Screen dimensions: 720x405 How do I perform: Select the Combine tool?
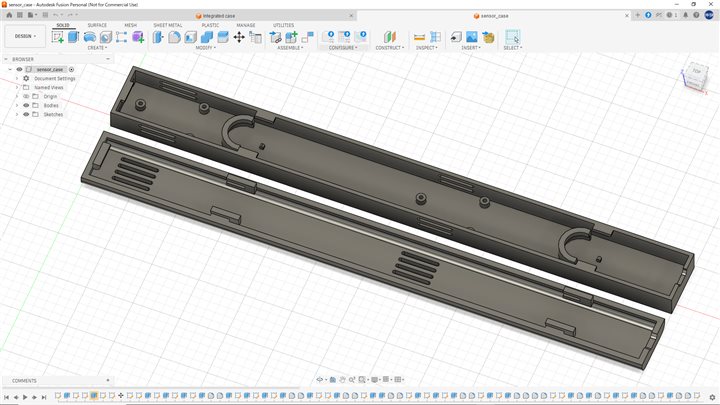(x=207, y=37)
